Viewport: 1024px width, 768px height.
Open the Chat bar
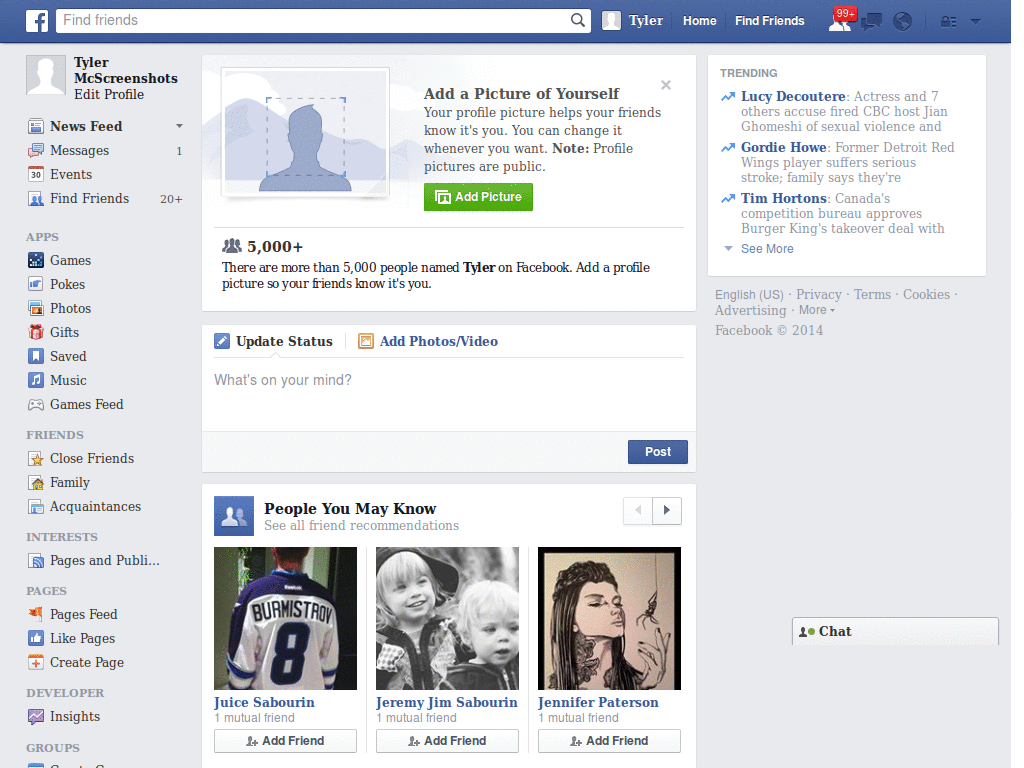(x=895, y=632)
